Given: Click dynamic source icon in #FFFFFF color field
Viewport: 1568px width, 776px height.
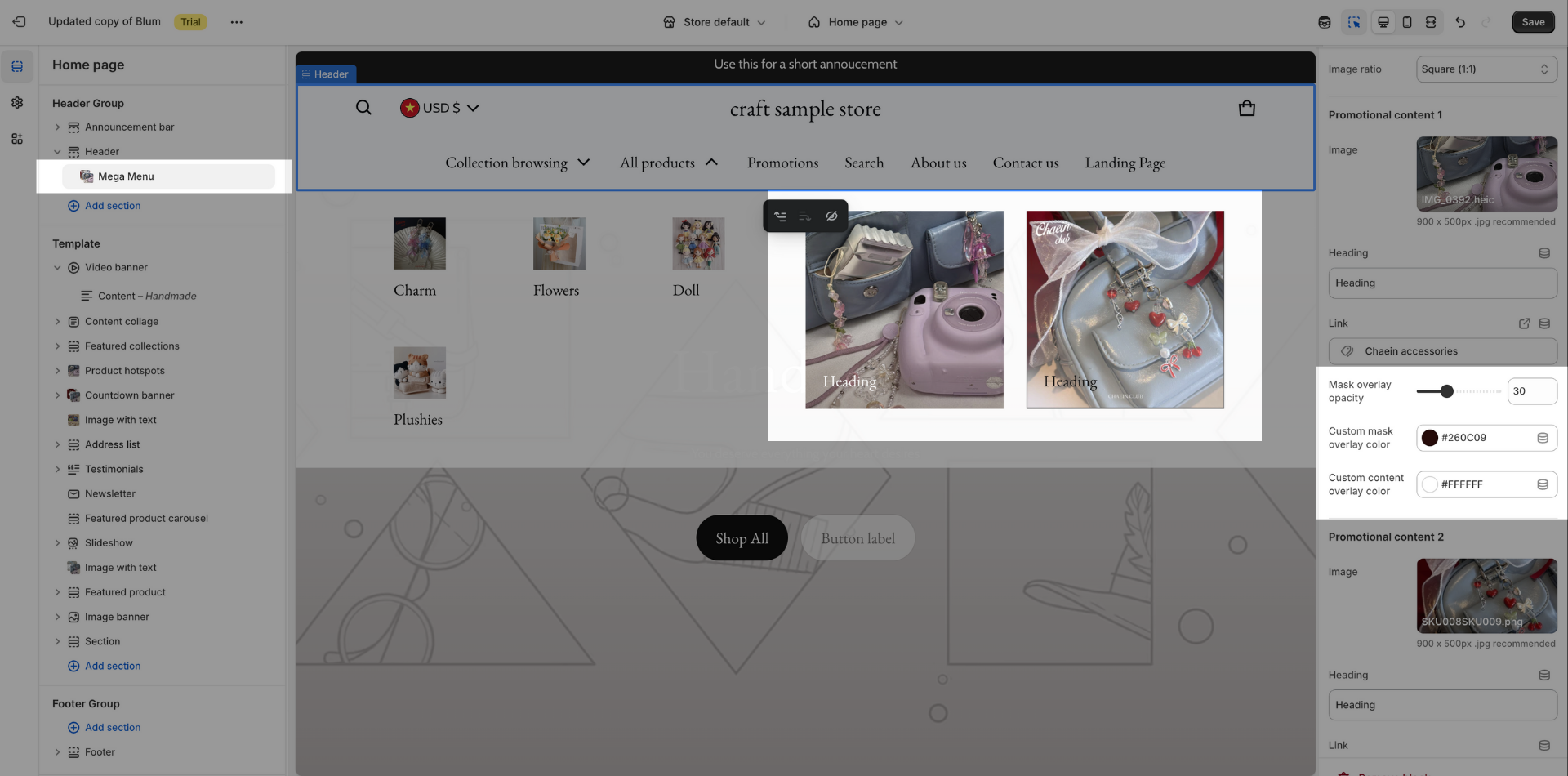Looking at the screenshot, I should click(x=1543, y=484).
